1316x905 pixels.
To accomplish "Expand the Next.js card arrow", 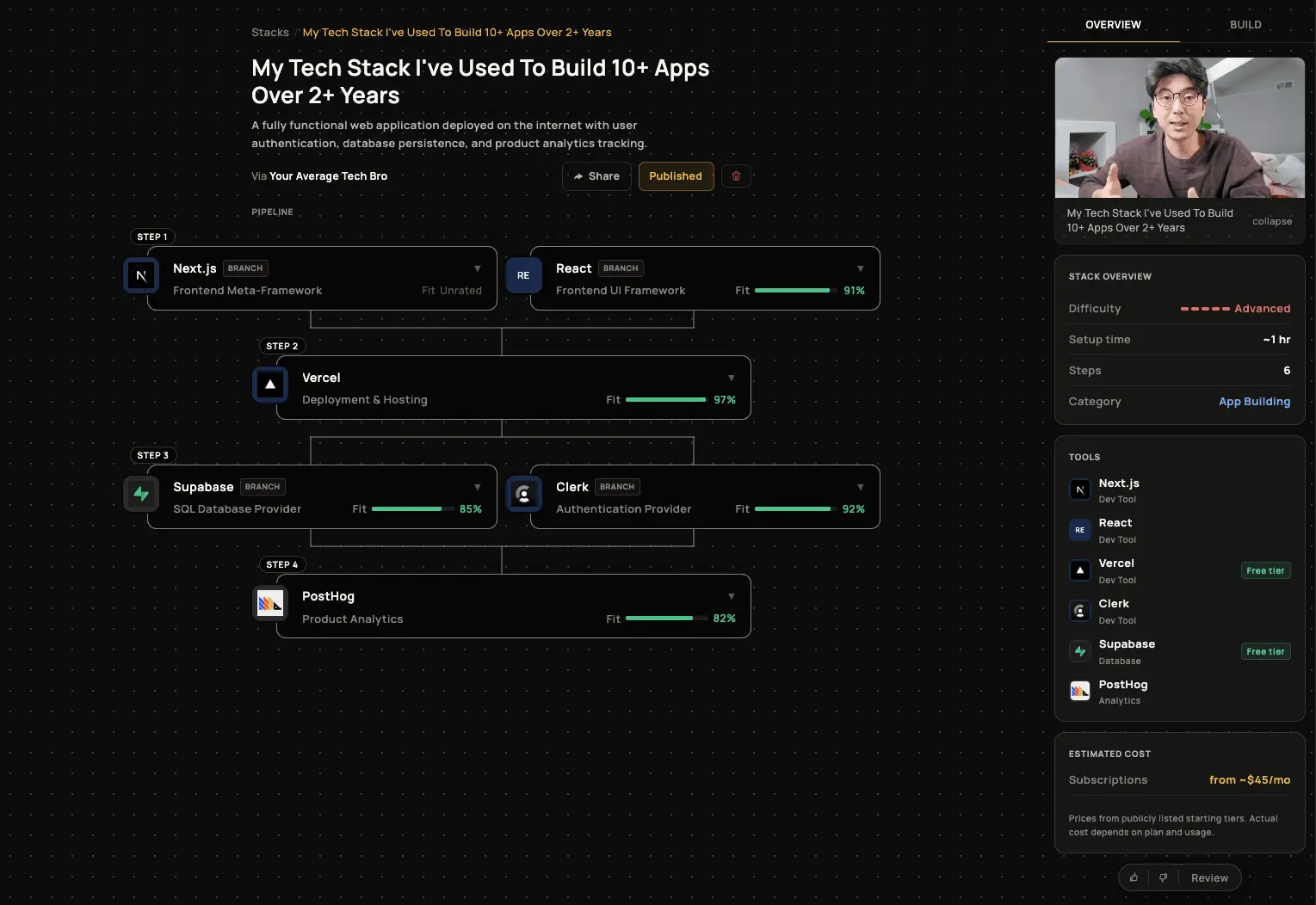I will coord(478,268).
